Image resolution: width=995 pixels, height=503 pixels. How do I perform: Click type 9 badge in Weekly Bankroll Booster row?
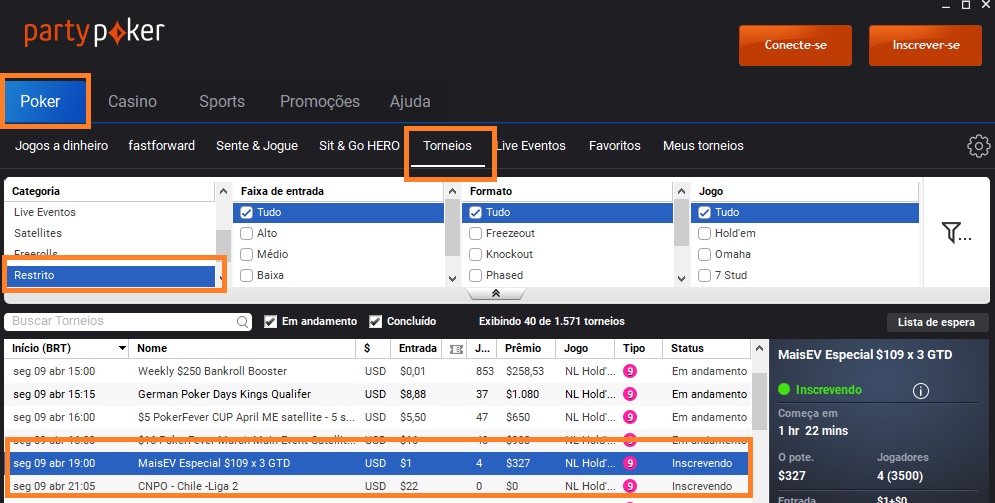tap(629, 371)
